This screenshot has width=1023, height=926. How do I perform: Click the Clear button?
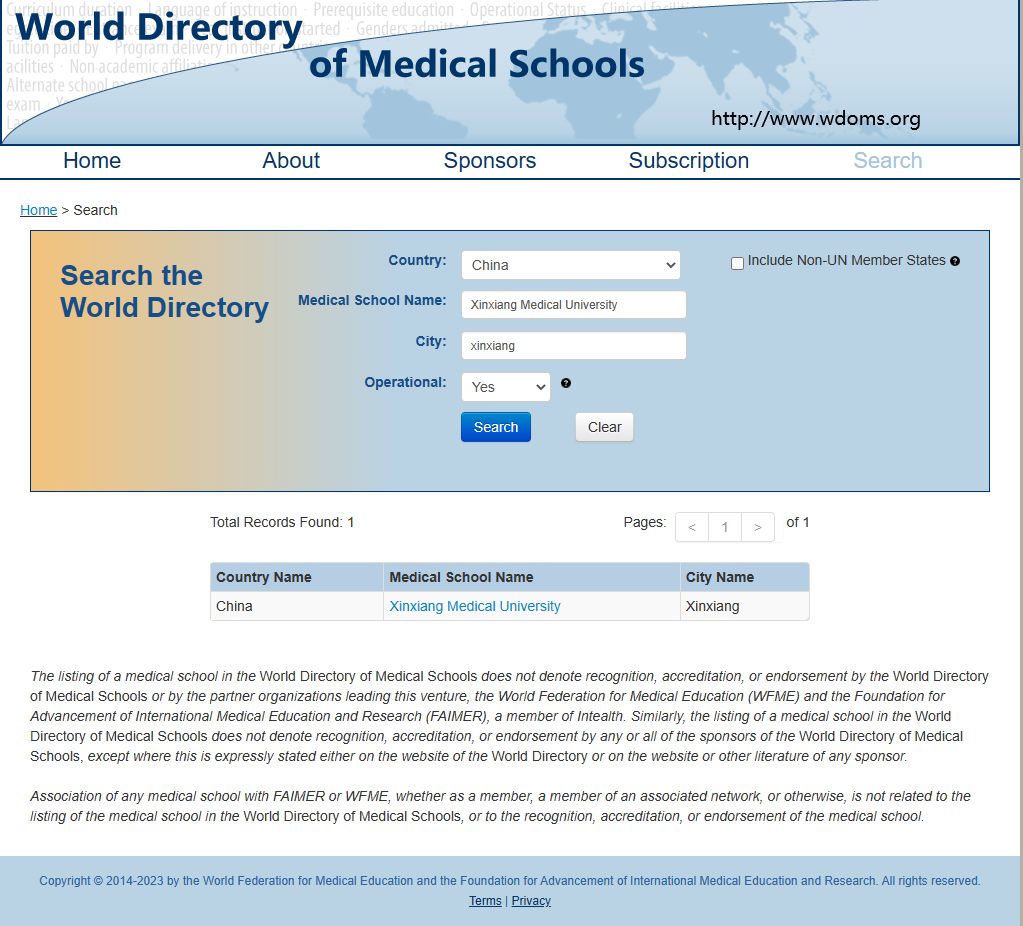pos(604,427)
